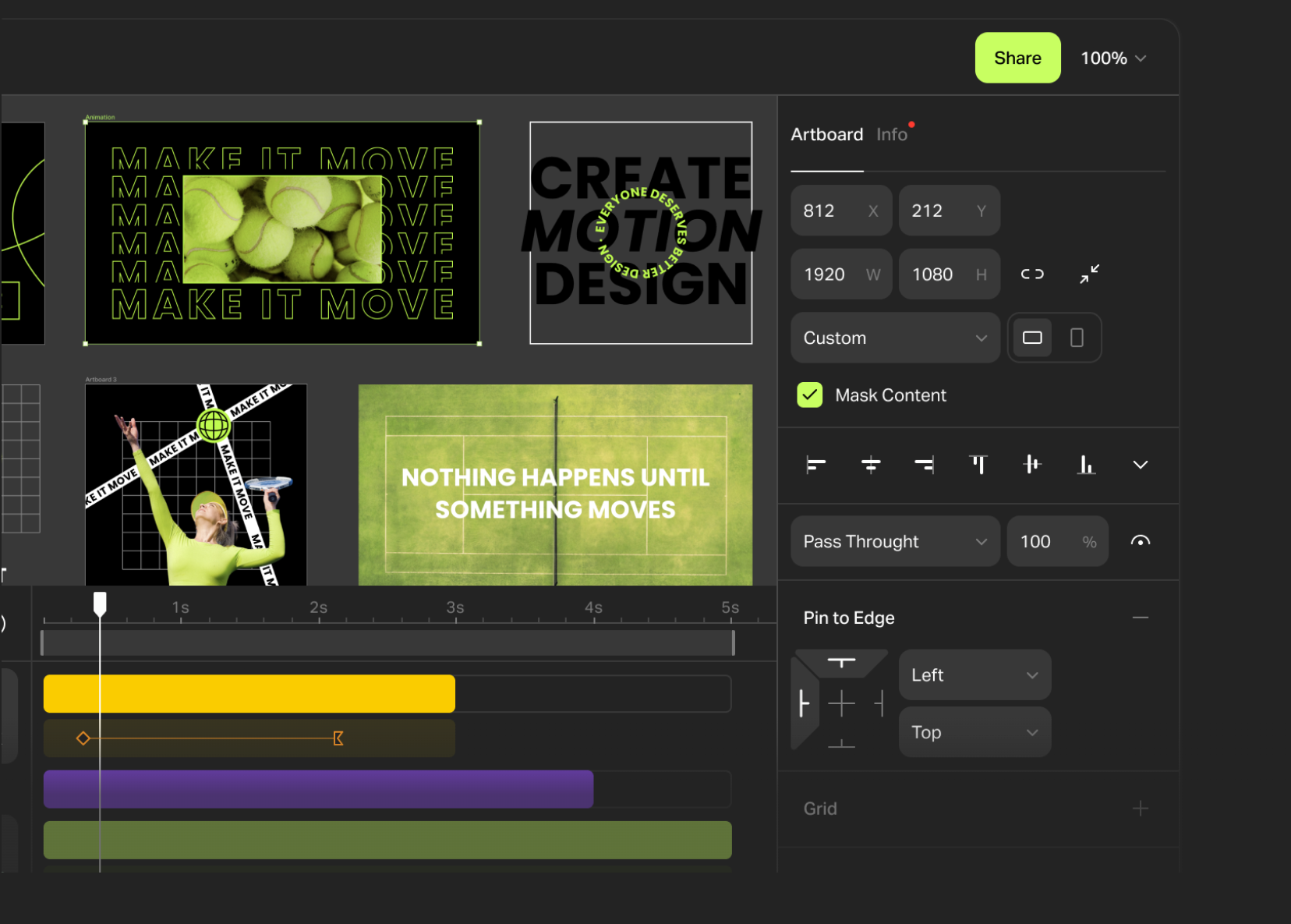Viewport: 1291px width, 924px height.
Task: Open the Artboard tab
Action: (826, 134)
